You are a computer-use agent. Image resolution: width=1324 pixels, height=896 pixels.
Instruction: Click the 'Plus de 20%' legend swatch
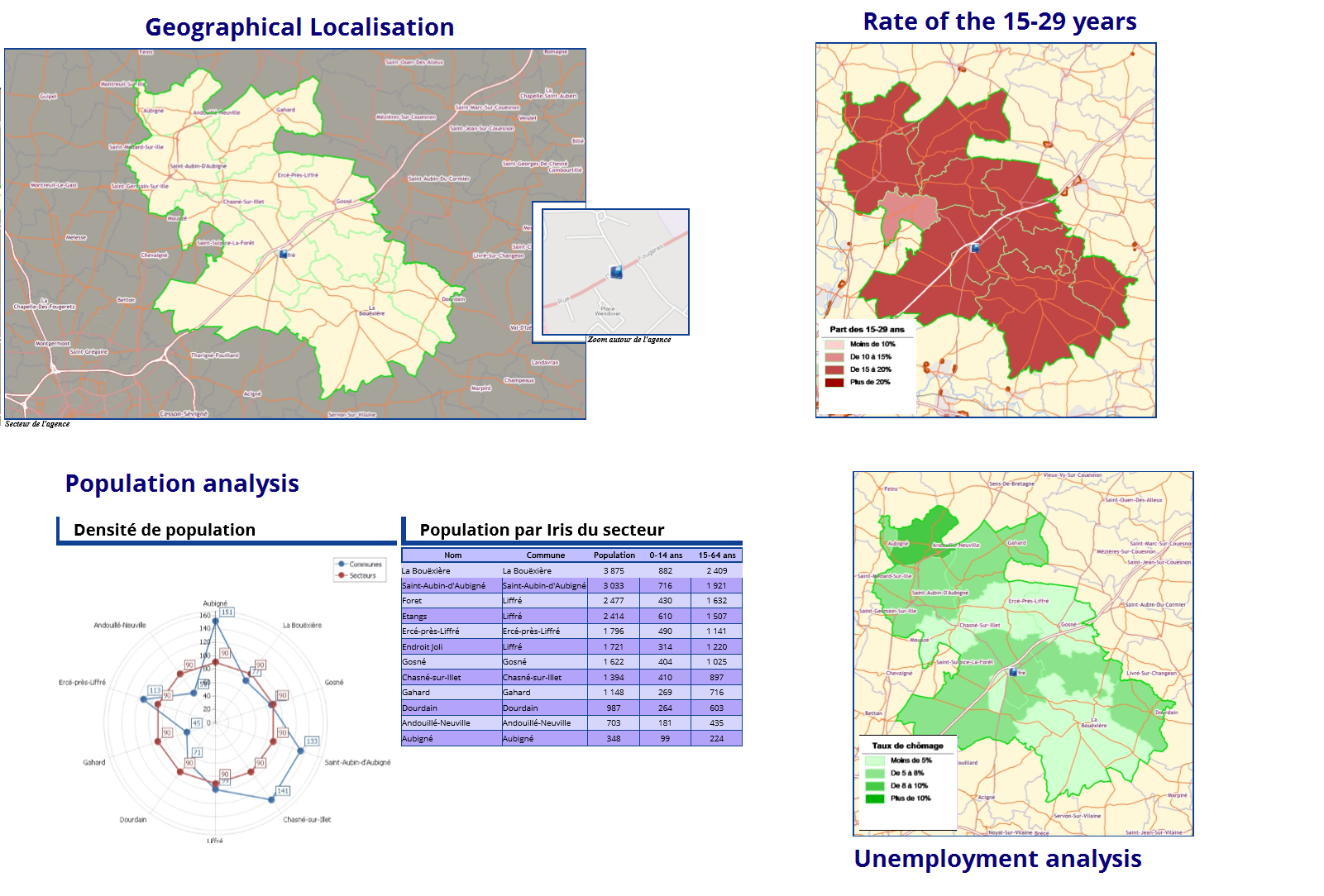click(834, 382)
